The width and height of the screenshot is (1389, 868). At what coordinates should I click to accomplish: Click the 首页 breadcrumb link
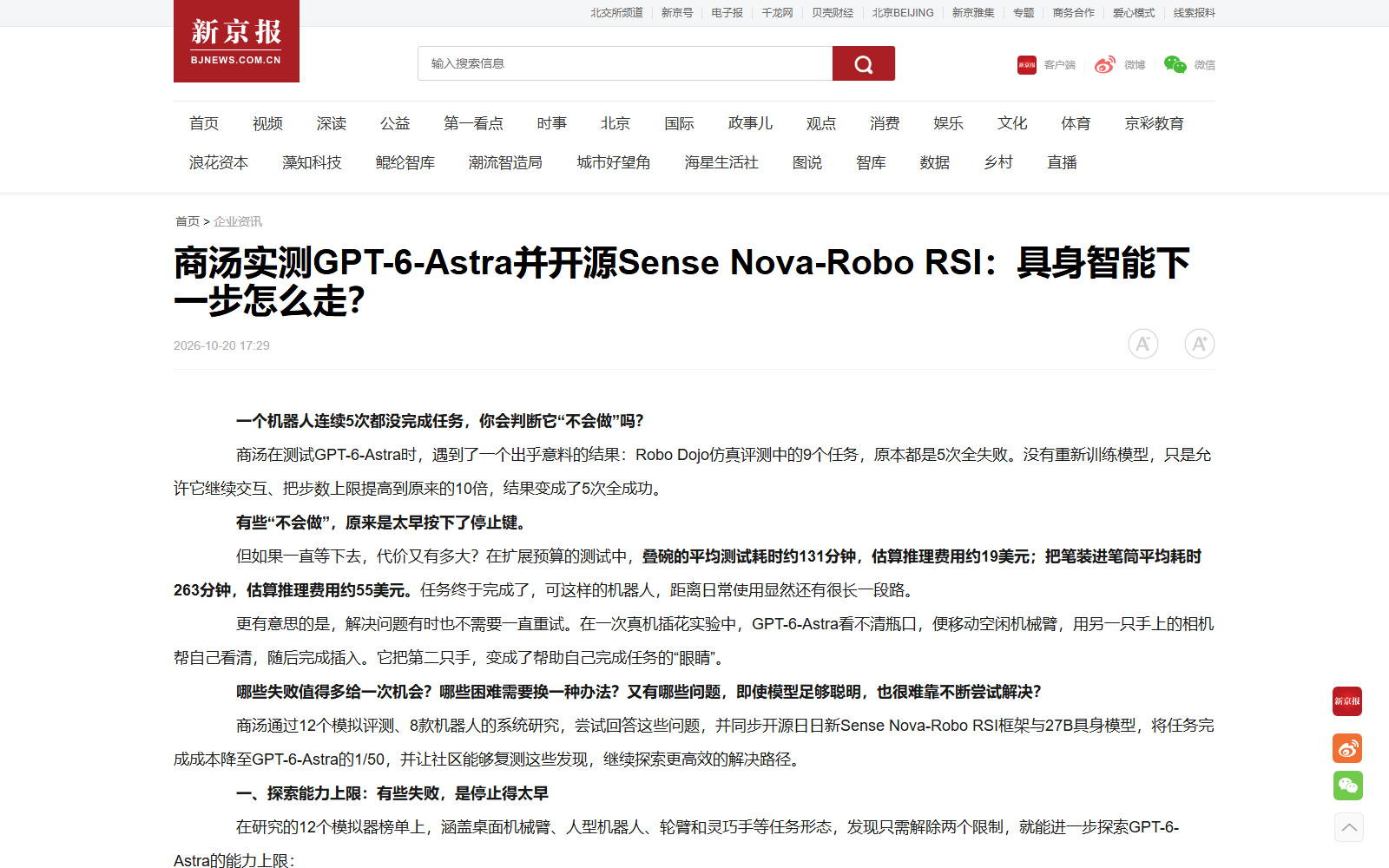pos(188,221)
